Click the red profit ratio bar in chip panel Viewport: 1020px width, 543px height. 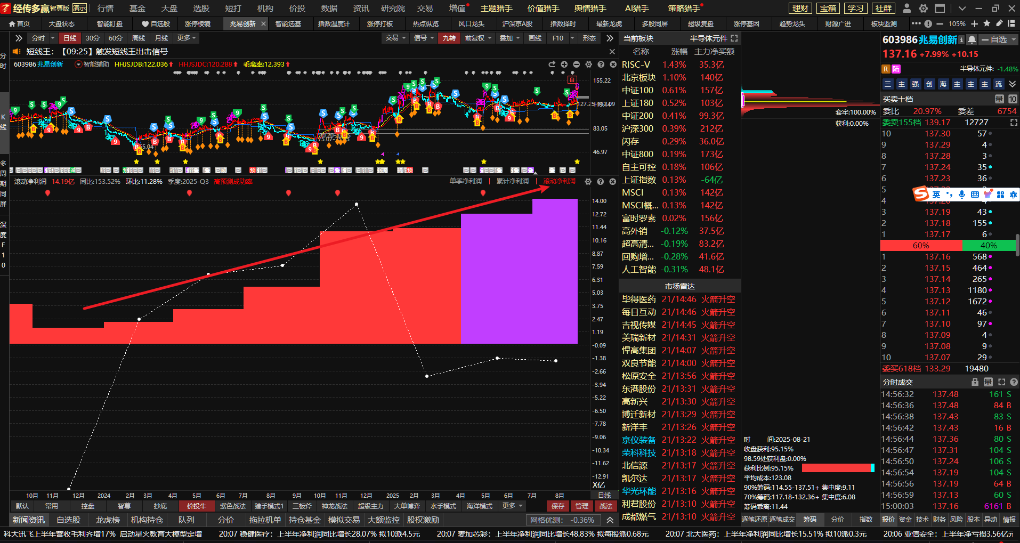pyautogui.click(x=837, y=468)
